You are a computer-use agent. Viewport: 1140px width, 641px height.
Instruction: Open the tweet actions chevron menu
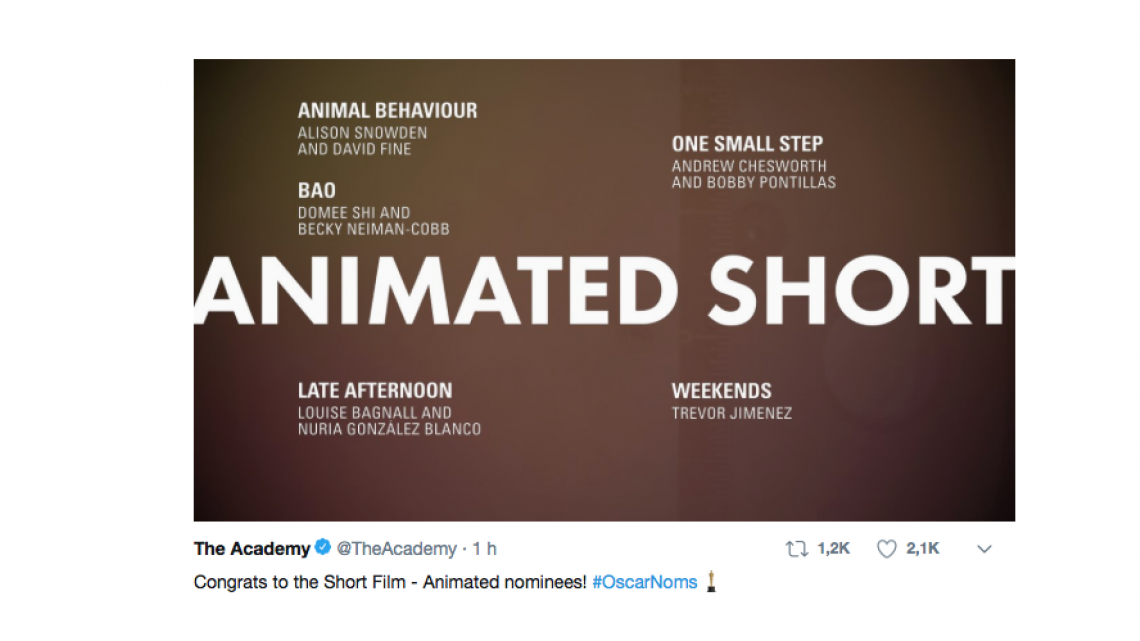(x=985, y=548)
